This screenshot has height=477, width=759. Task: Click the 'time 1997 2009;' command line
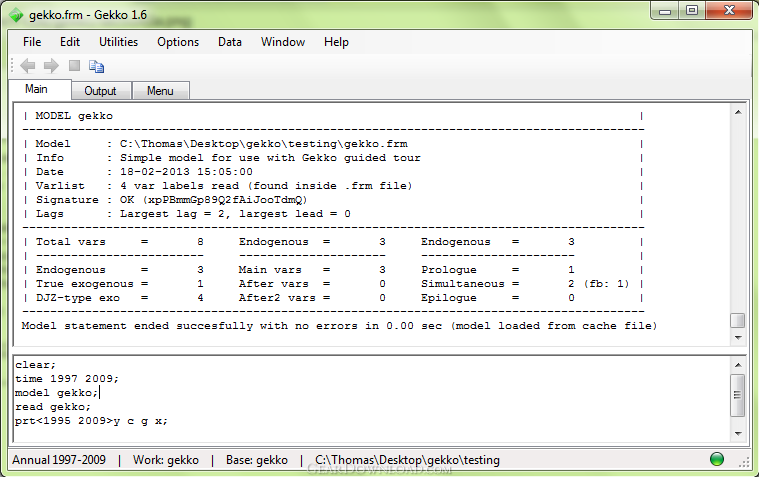pos(67,379)
